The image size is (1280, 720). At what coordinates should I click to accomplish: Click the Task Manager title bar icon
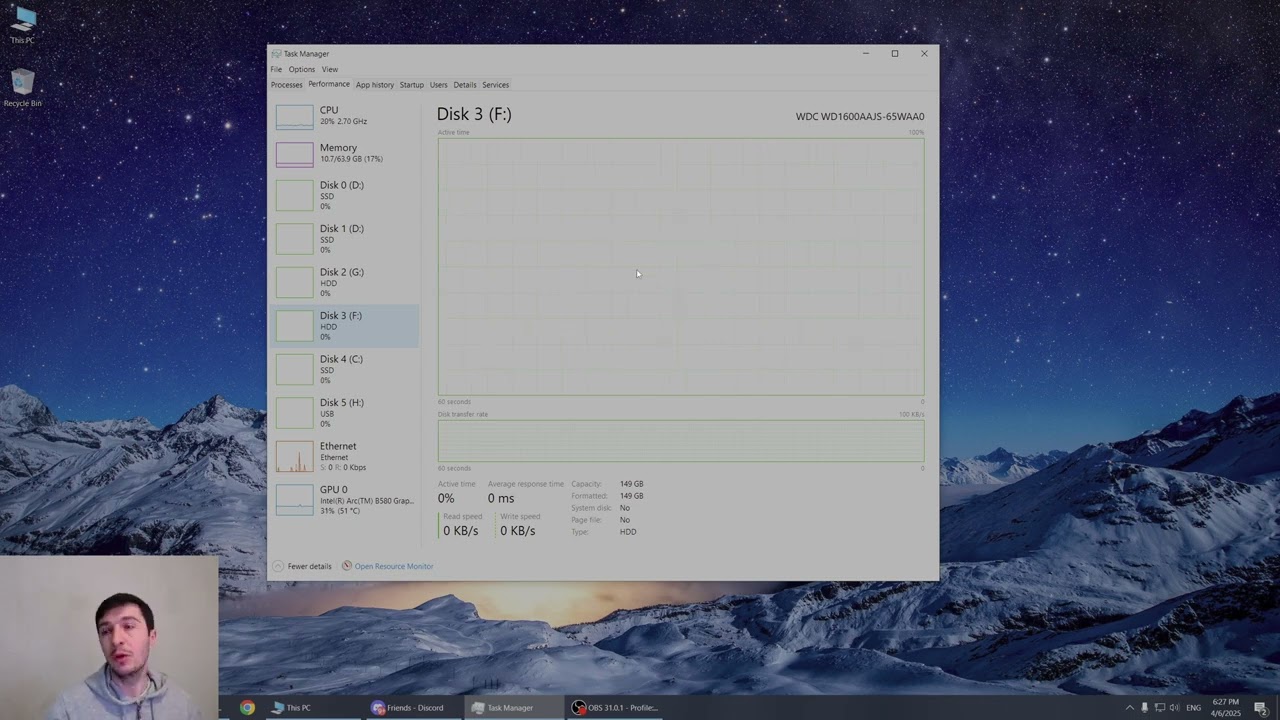coord(276,54)
